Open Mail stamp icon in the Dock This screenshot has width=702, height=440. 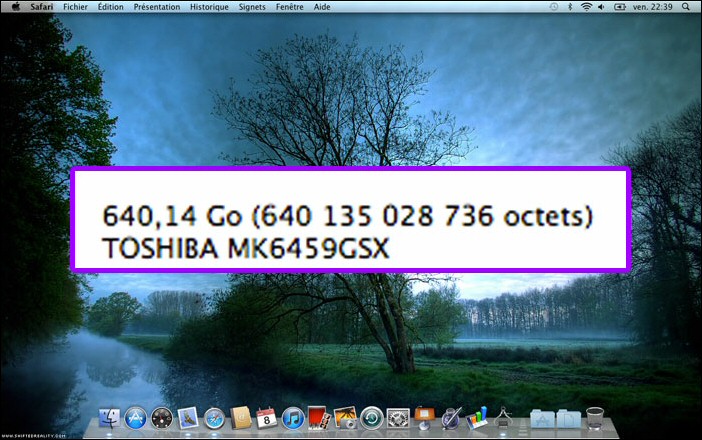(188, 418)
